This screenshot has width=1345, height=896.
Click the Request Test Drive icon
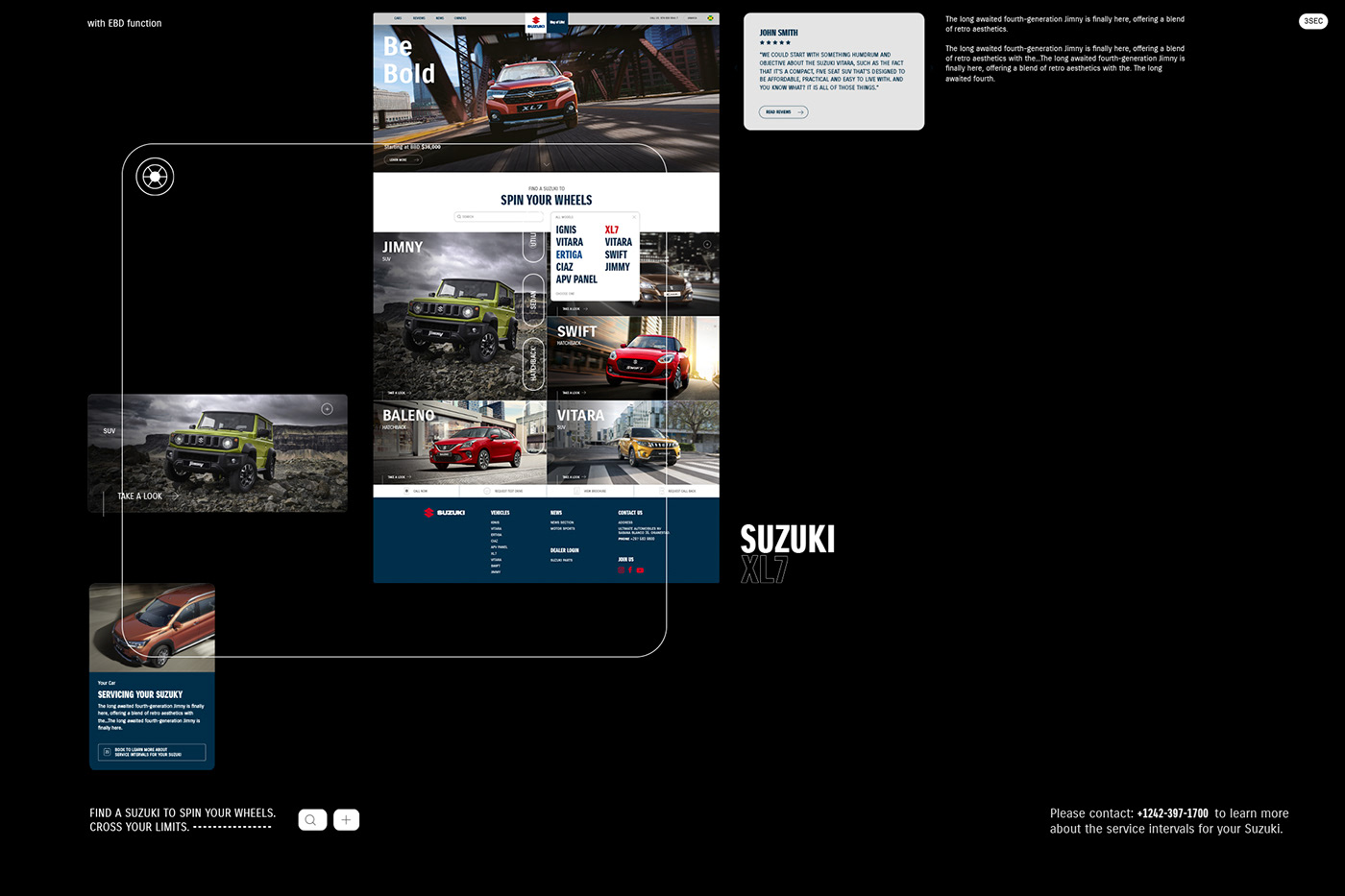pos(487,491)
